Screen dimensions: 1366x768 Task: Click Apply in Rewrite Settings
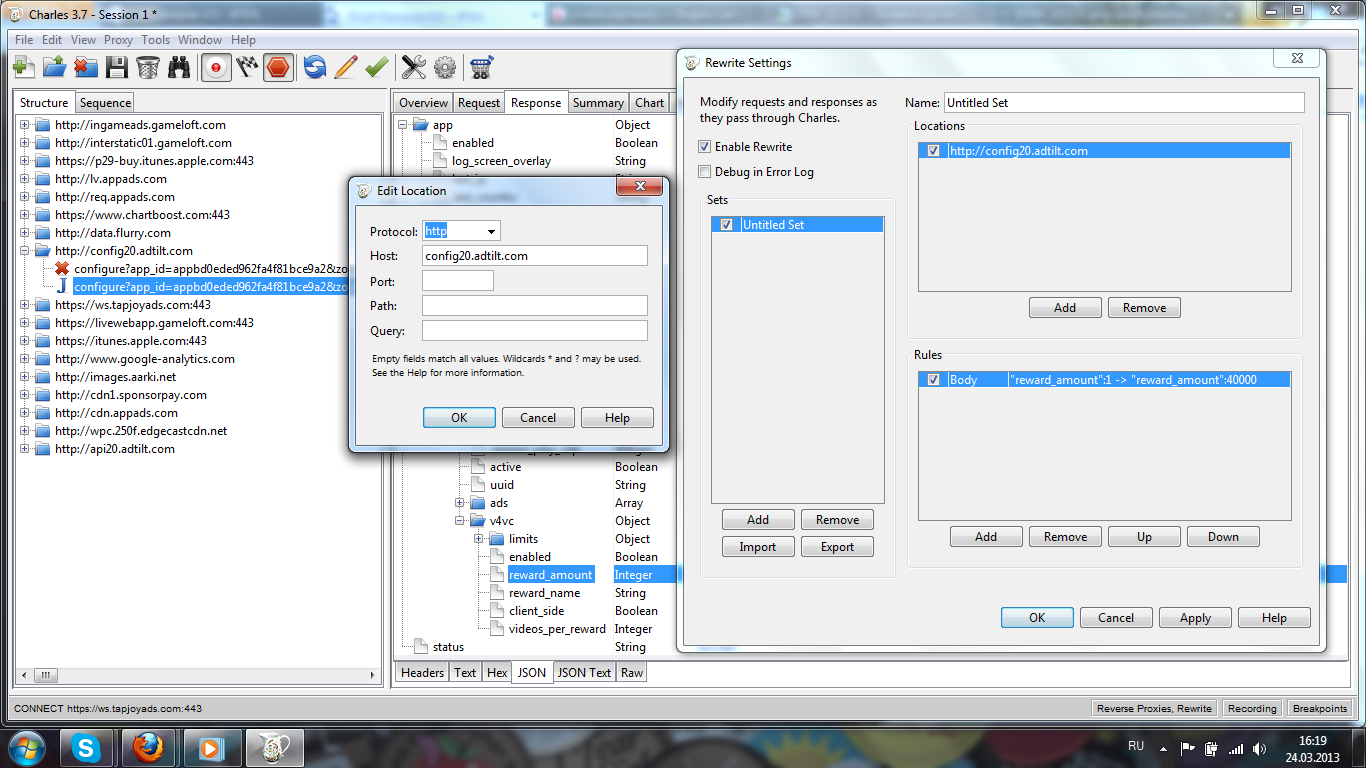[x=1195, y=618]
